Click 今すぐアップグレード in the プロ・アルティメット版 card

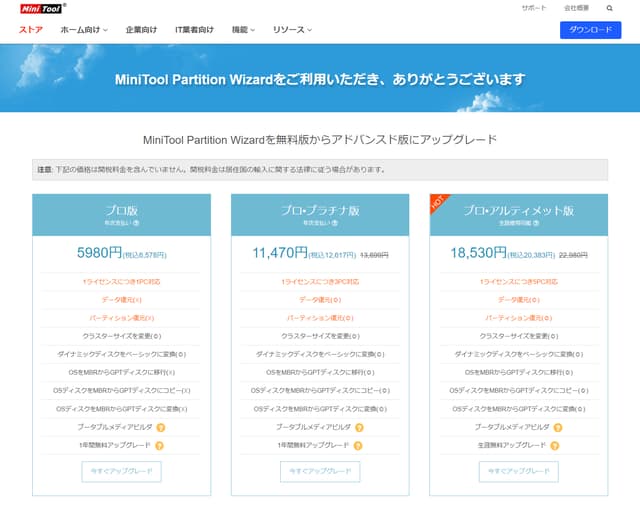point(519,471)
